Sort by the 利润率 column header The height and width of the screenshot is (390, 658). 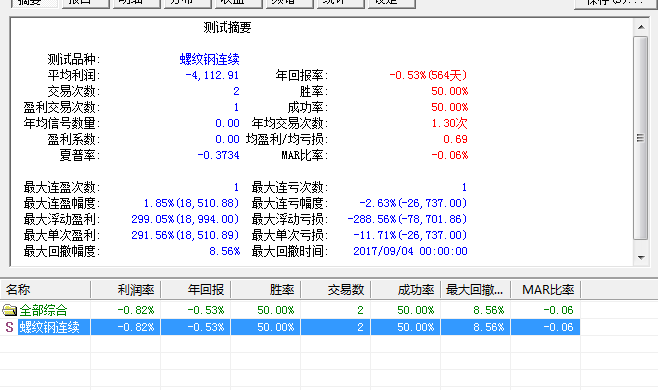pyautogui.click(x=125, y=290)
